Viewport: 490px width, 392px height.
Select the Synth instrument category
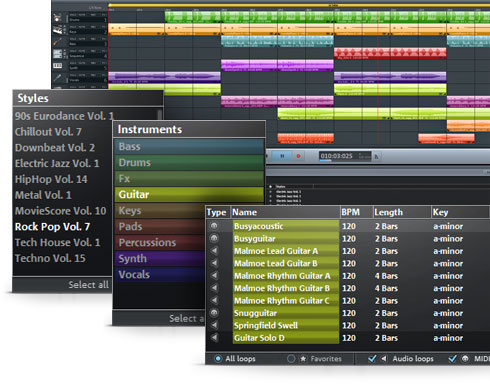(x=160, y=259)
